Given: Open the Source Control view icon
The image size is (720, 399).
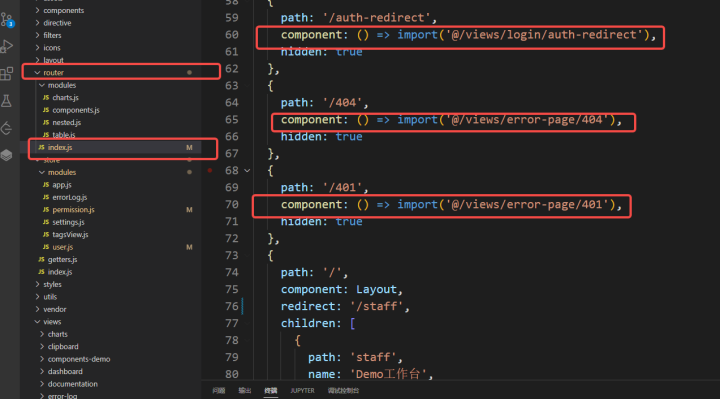Looking at the screenshot, I should click(7, 20).
